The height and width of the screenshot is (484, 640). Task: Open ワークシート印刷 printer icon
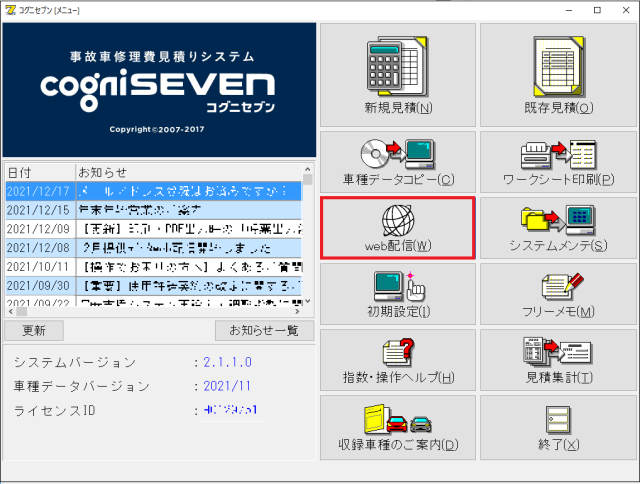point(558,154)
